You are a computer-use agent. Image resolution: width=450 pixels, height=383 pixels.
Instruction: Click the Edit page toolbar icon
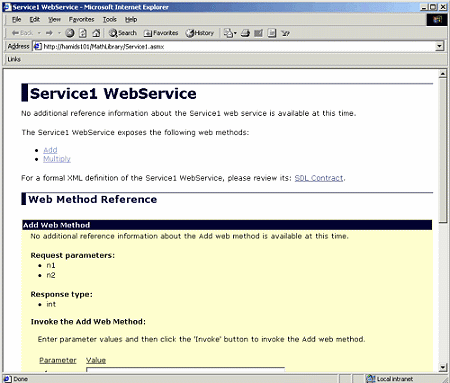pos(258,33)
